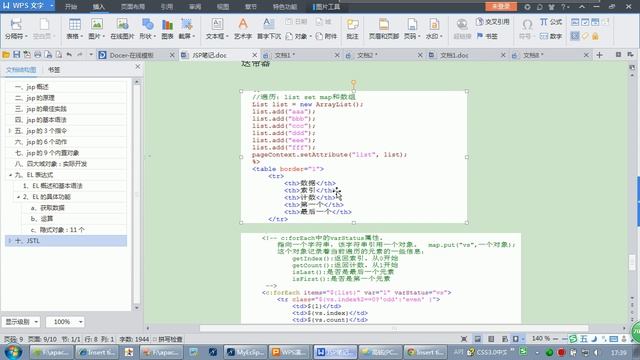The height and width of the screenshot is (360, 640).
Task: Jump to 一、jsp概述 in outline
Action: (x=32, y=87)
